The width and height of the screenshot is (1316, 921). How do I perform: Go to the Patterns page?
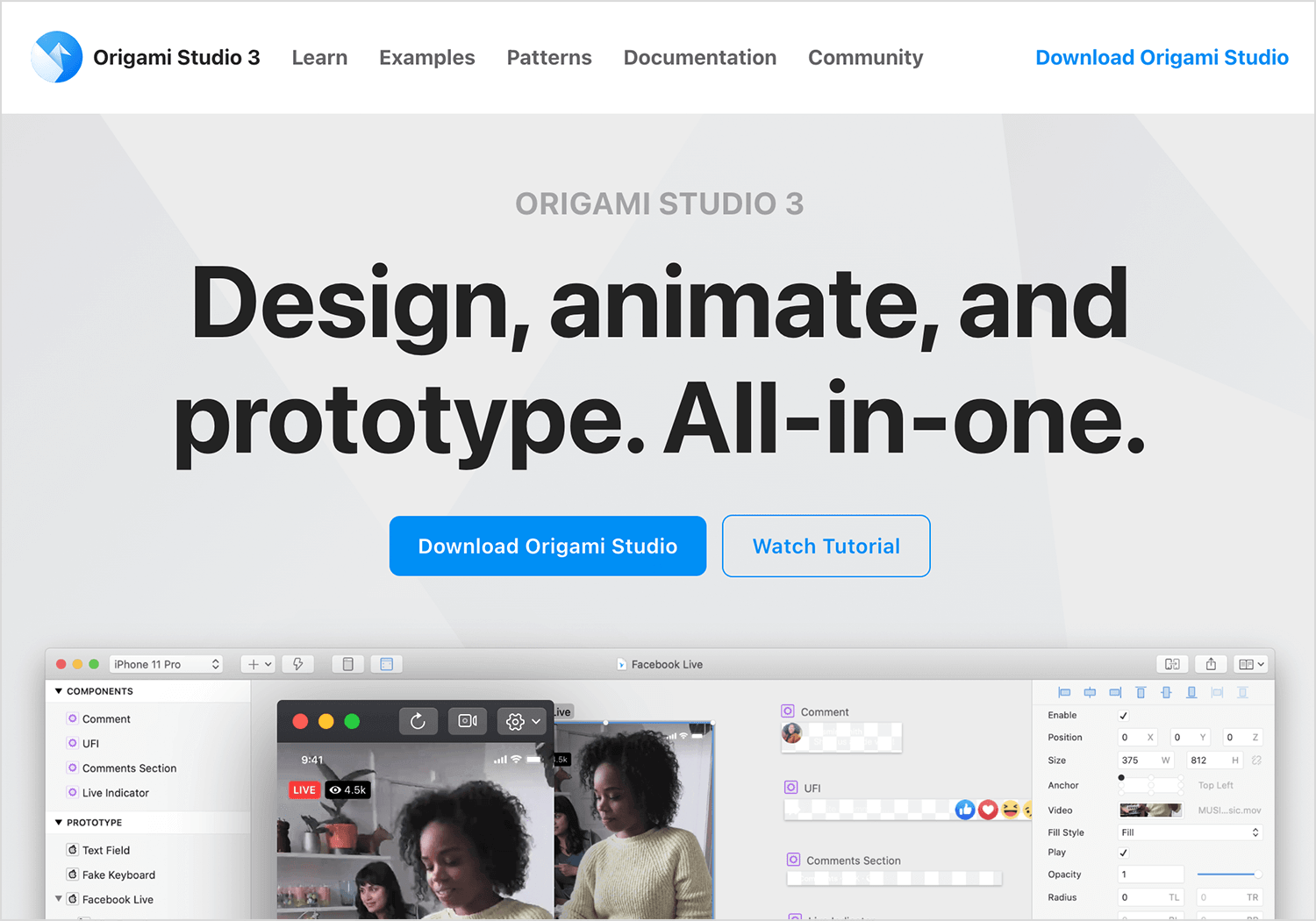(549, 57)
